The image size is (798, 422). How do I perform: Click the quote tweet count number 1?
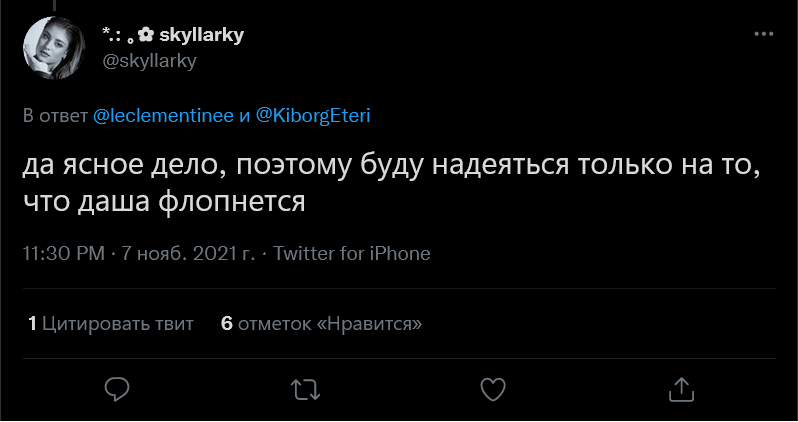(x=33, y=323)
